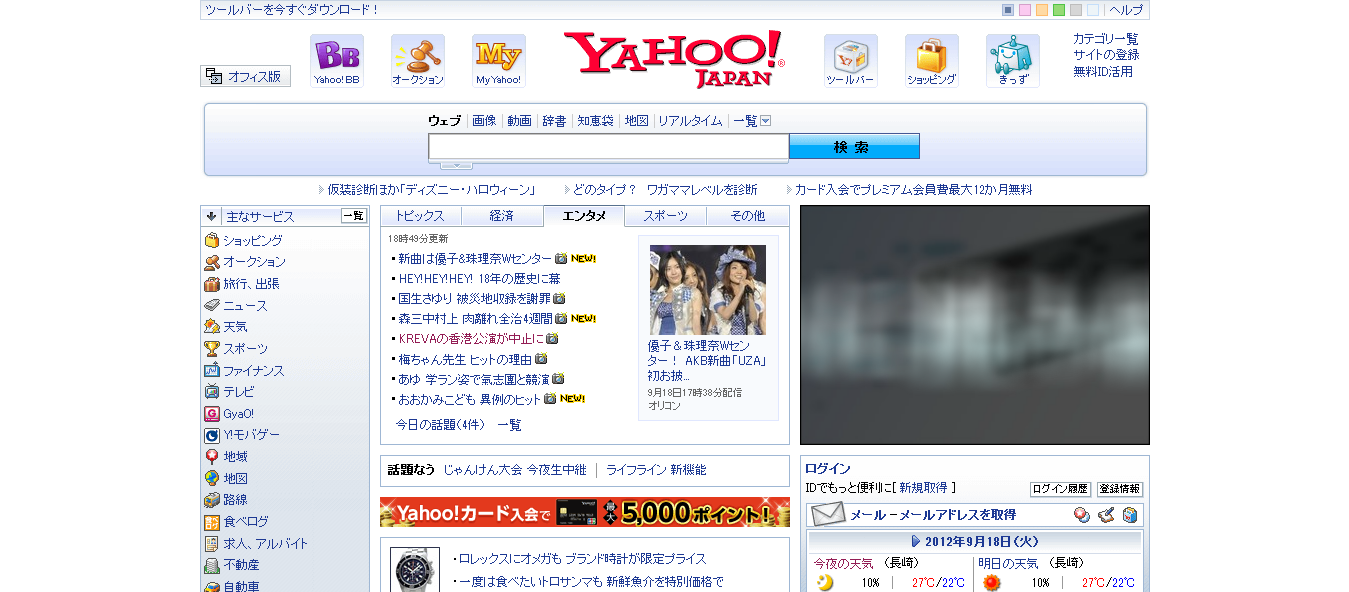Open the 新規取得 link
The width and height of the screenshot is (1349, 592).
click(x=923, y=488)
